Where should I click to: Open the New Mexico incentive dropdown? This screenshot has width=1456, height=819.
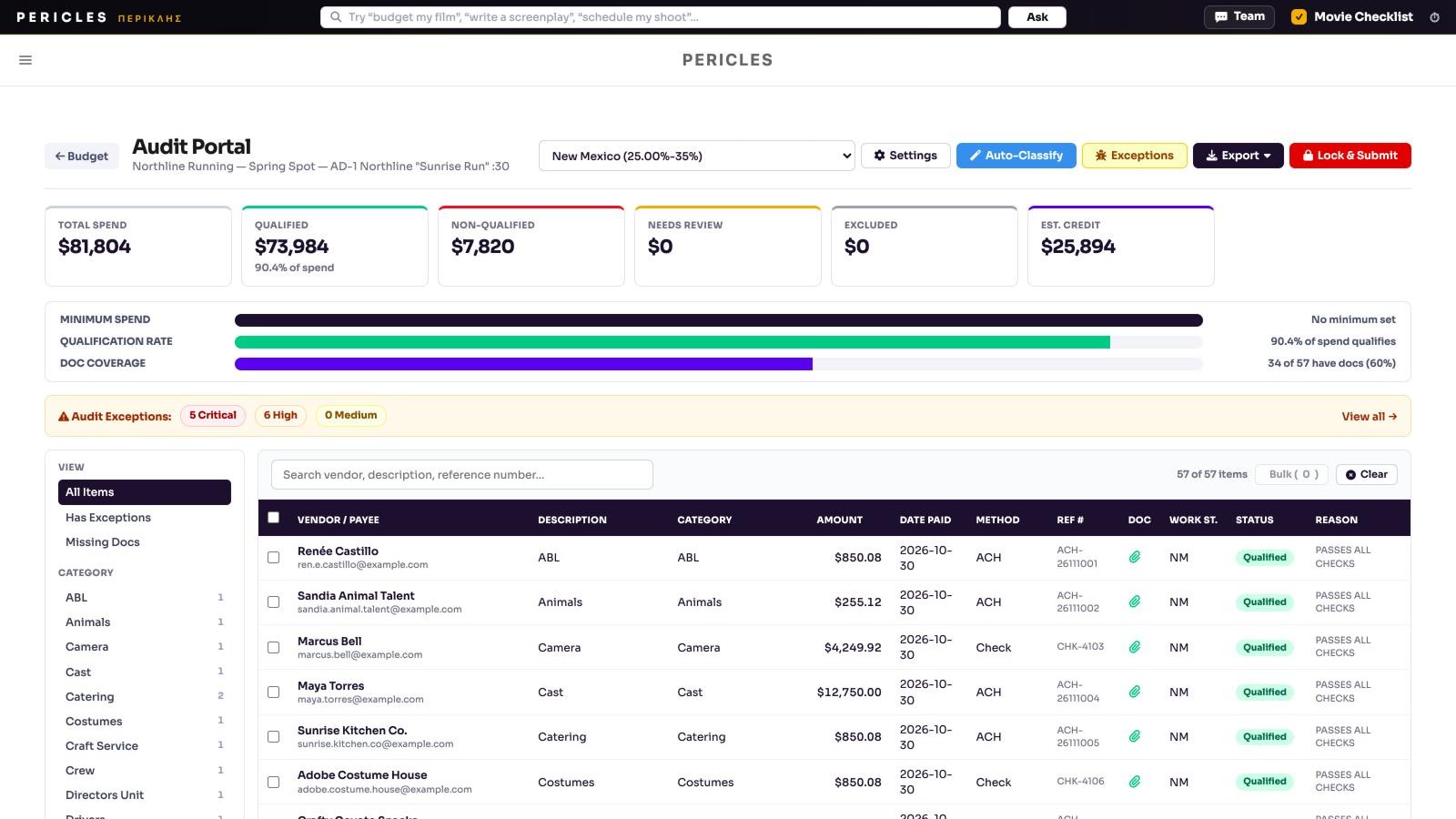point(697,156)
